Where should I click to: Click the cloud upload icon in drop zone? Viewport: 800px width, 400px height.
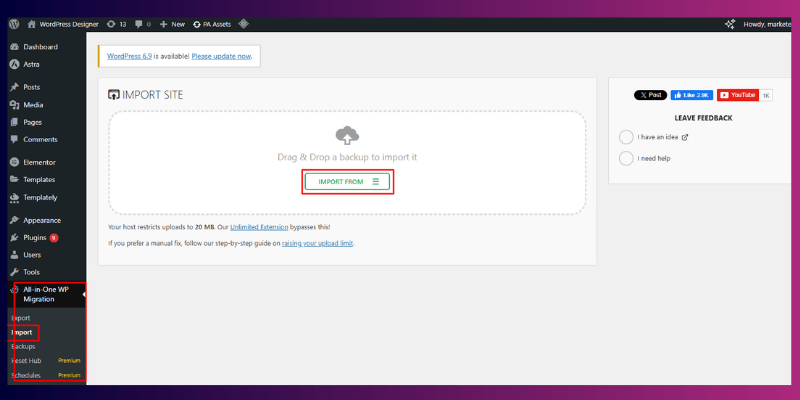coord(347,135)
